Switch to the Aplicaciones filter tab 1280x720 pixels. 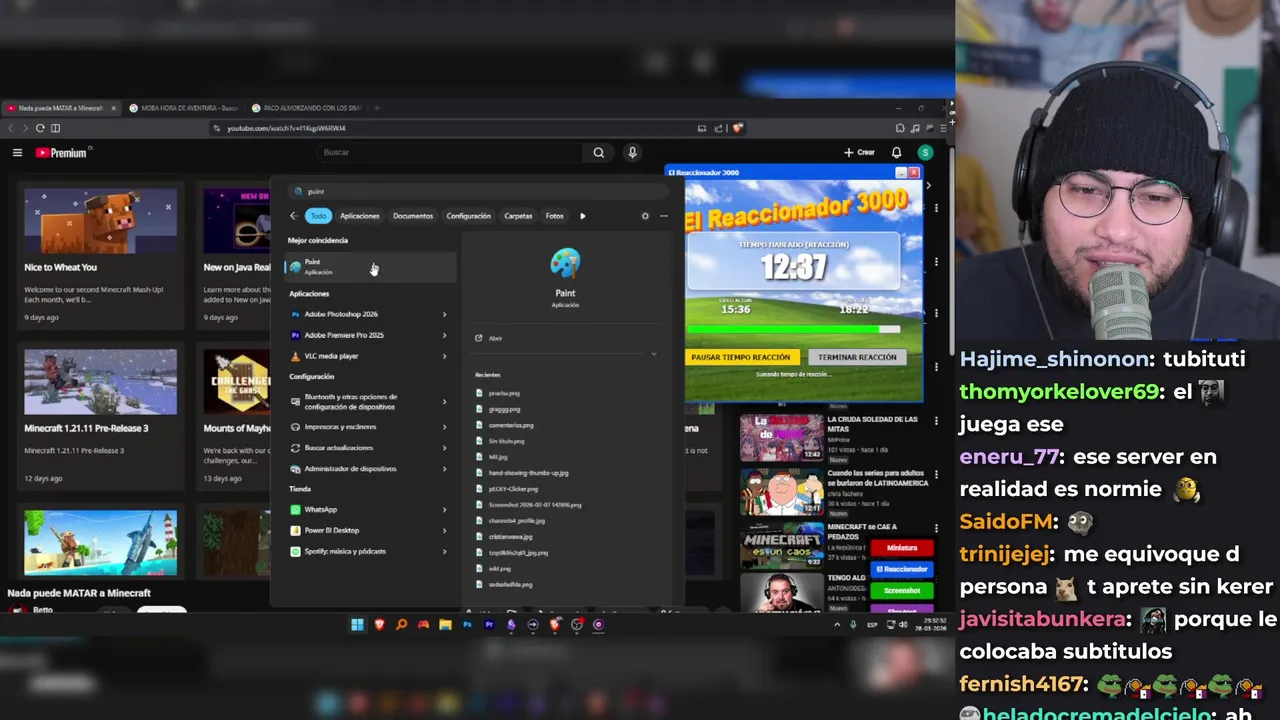360,216
